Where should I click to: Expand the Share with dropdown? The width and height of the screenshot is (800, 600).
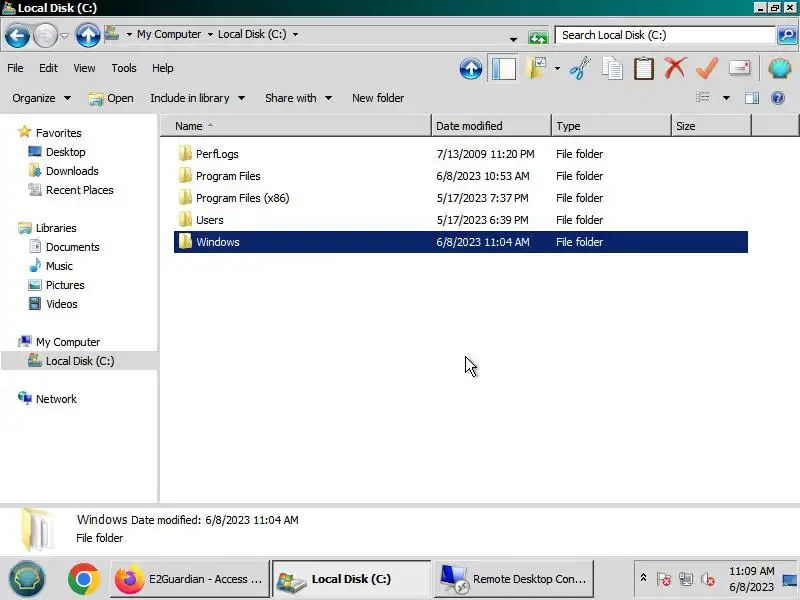coord(298,98)
